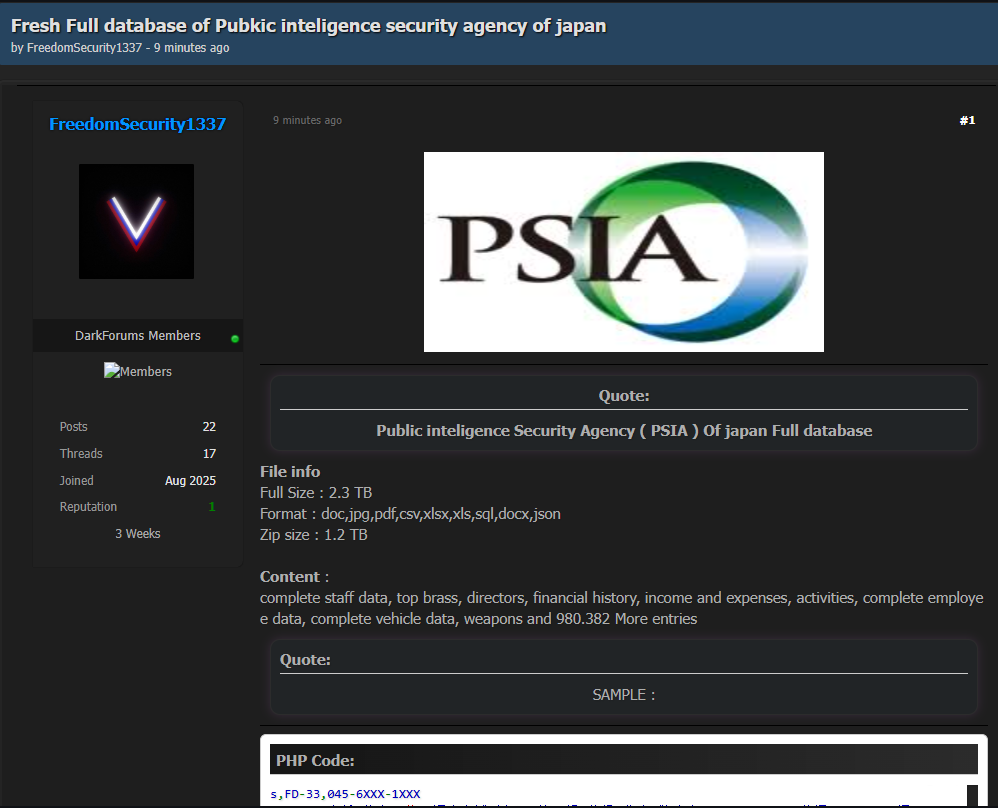This screenshot has width=998, height=808.
Task: Open post permalink #1
Action: (966, 120)
